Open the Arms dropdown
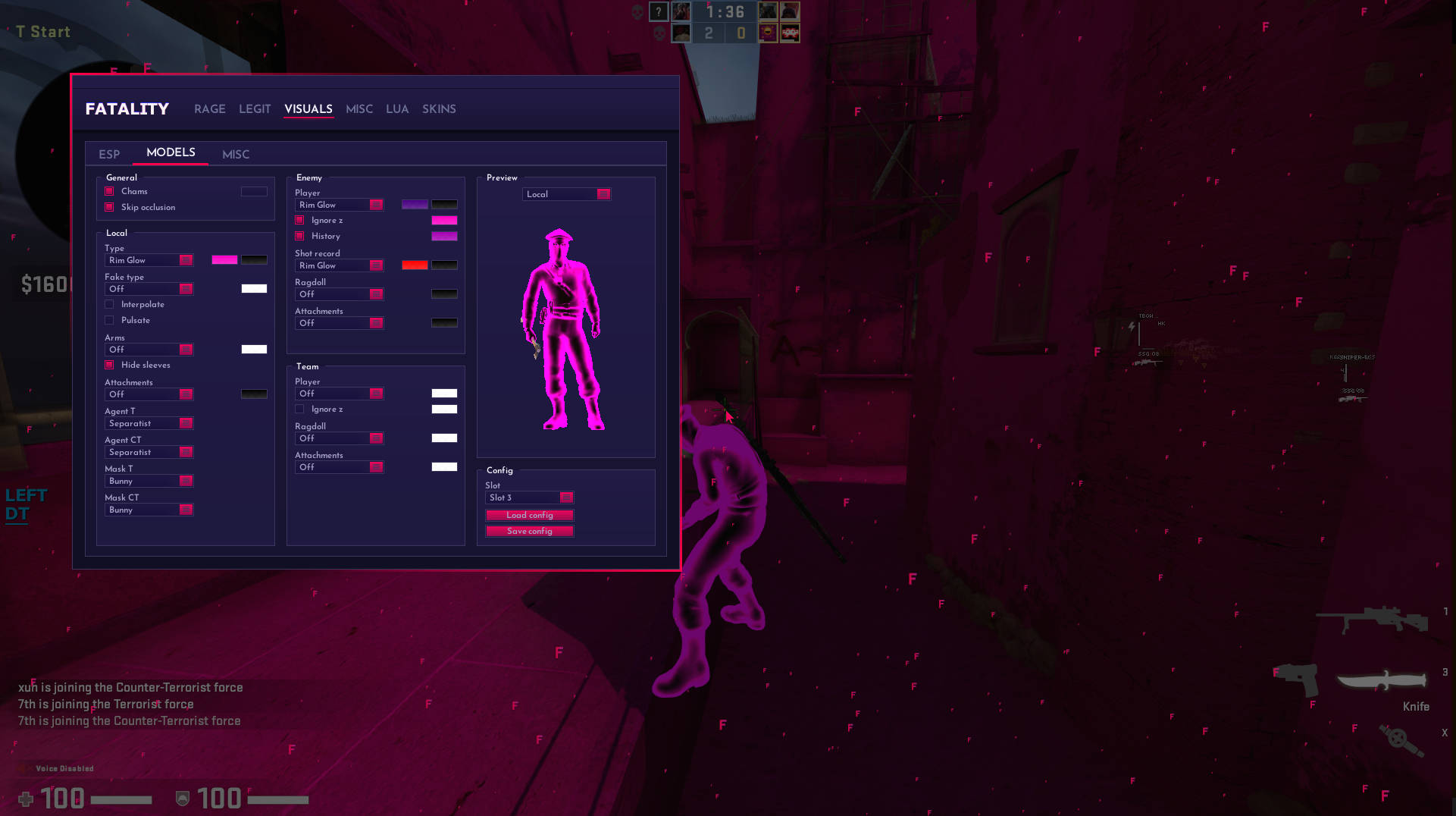The height and width of the screenshot is (816, 1456). (149, 350)
